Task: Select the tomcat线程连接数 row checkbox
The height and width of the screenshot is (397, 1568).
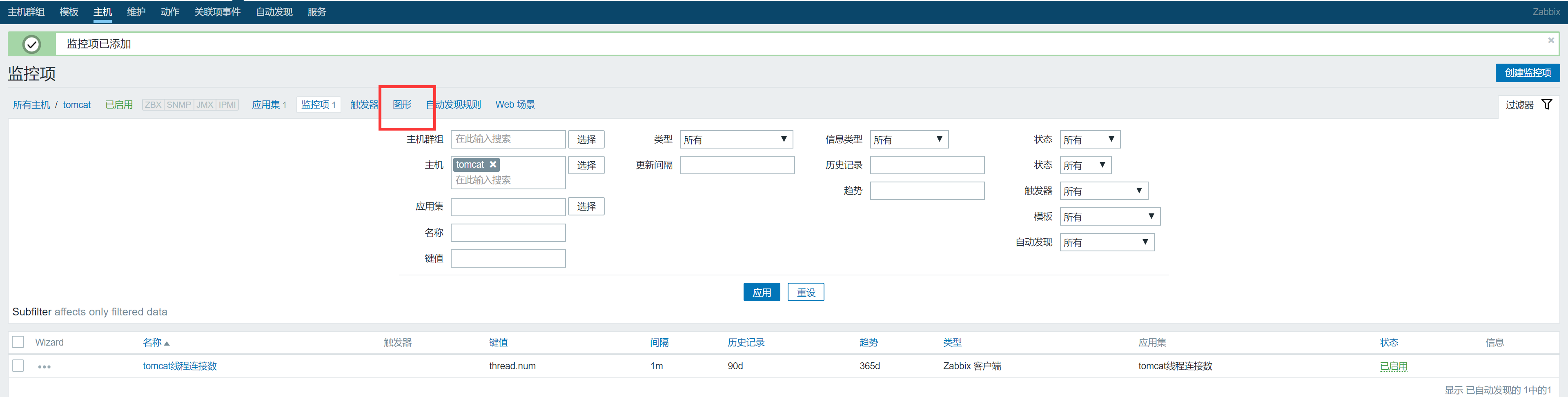Action: coord(18,366)
